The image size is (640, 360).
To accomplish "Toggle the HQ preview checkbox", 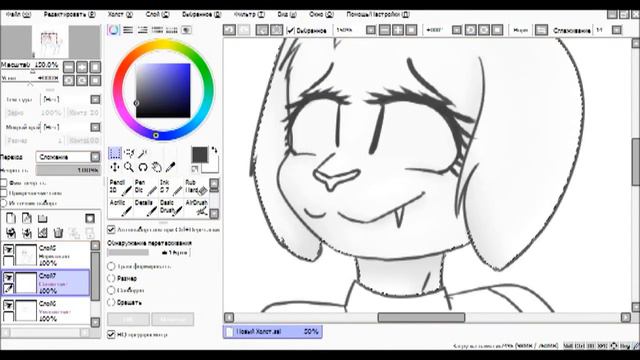I will coord(111,335).
